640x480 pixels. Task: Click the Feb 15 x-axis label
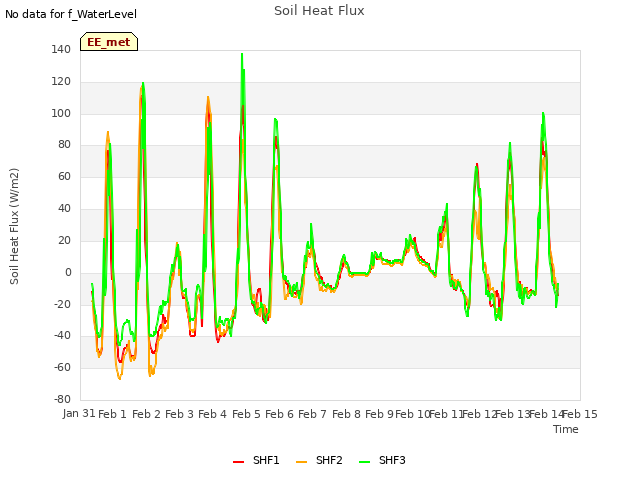click(580, 414)
